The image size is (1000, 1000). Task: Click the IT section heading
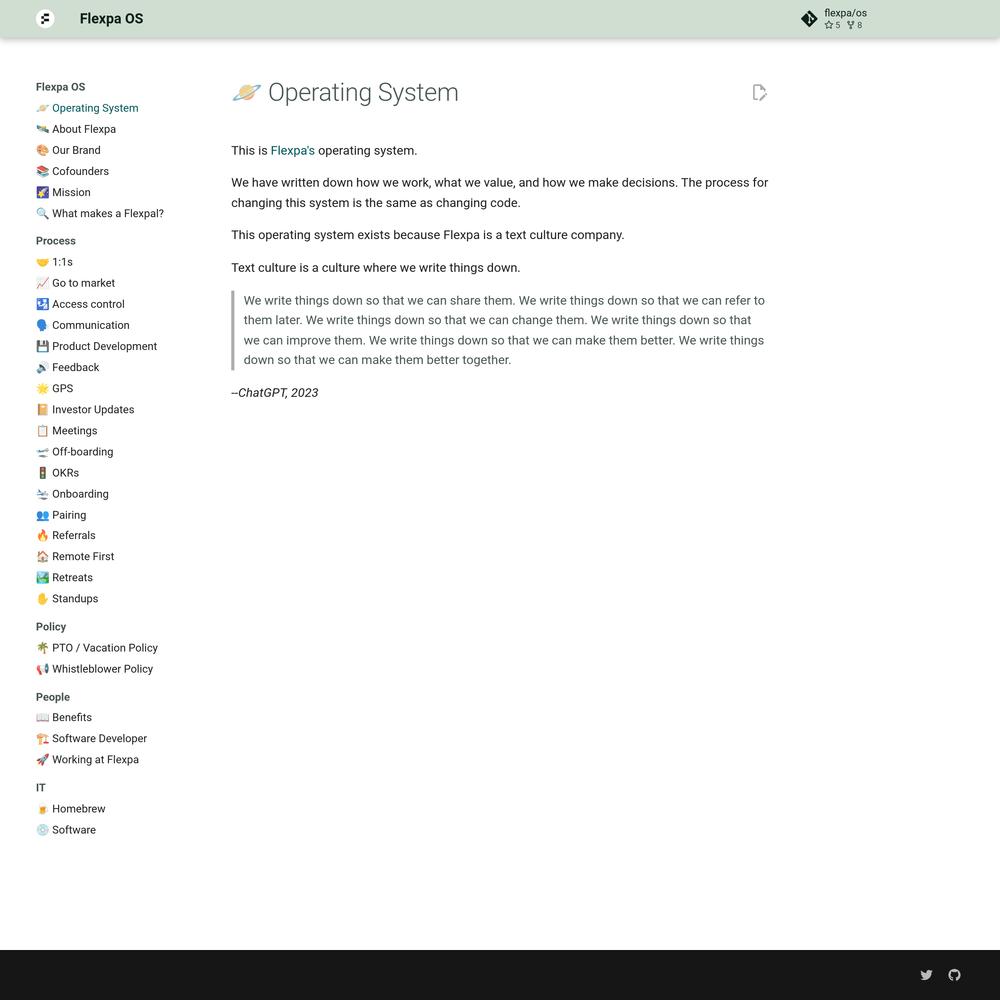click(x=41, y=787)
